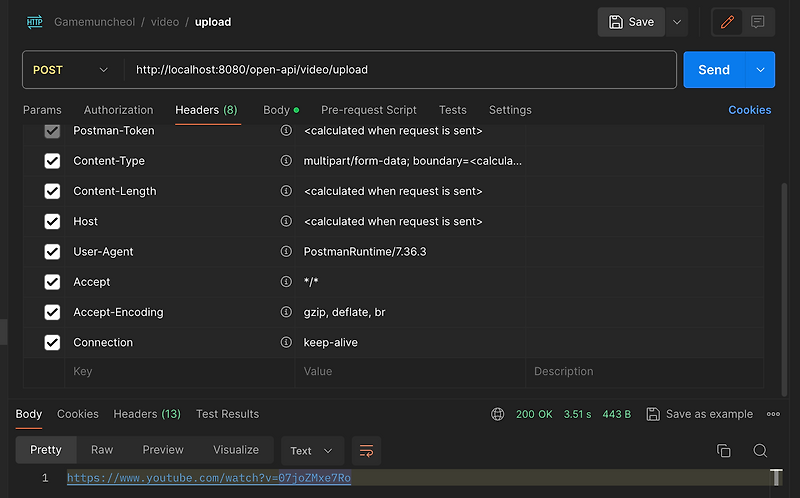
Task: Uncheck the Content-Type header checkbox
Action: point(53,161)
